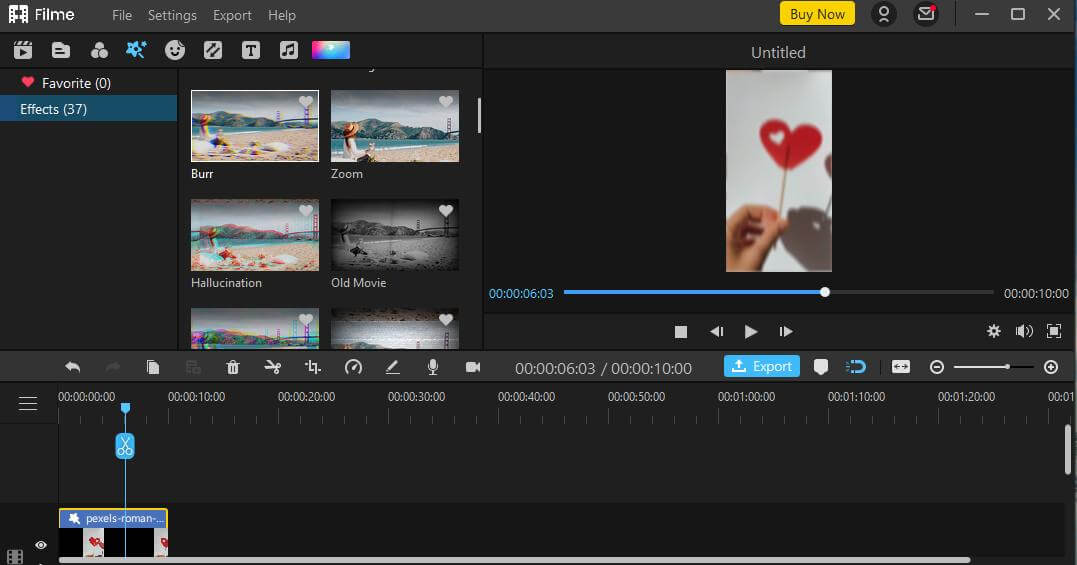Click the timeline zoom slider handle
Image resolution: width=1077 pixels, height=565 pixels.
pos(1008,367)
